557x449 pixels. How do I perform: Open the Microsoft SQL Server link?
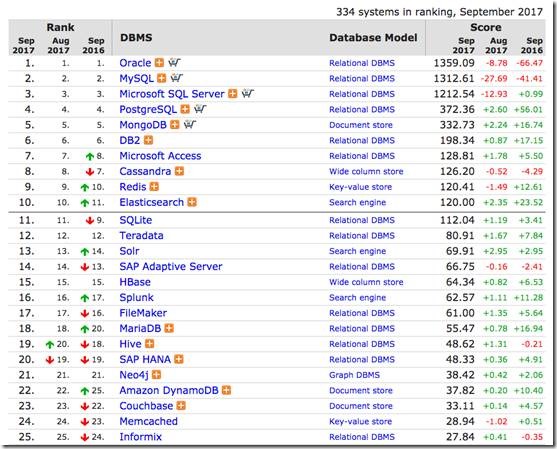point(172,94)
